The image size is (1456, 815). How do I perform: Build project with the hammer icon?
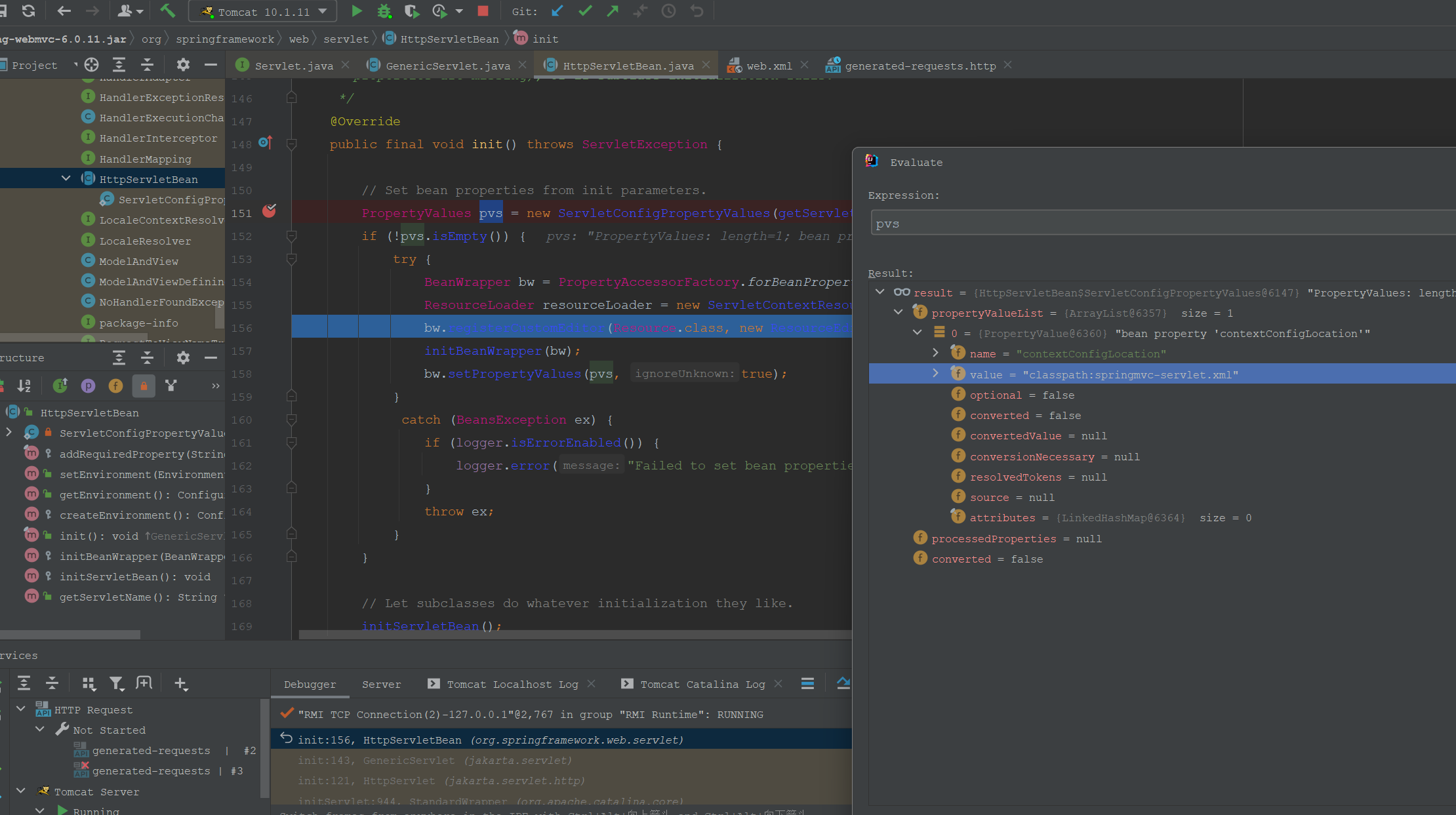pyautogui.click(x=168, y=11)
